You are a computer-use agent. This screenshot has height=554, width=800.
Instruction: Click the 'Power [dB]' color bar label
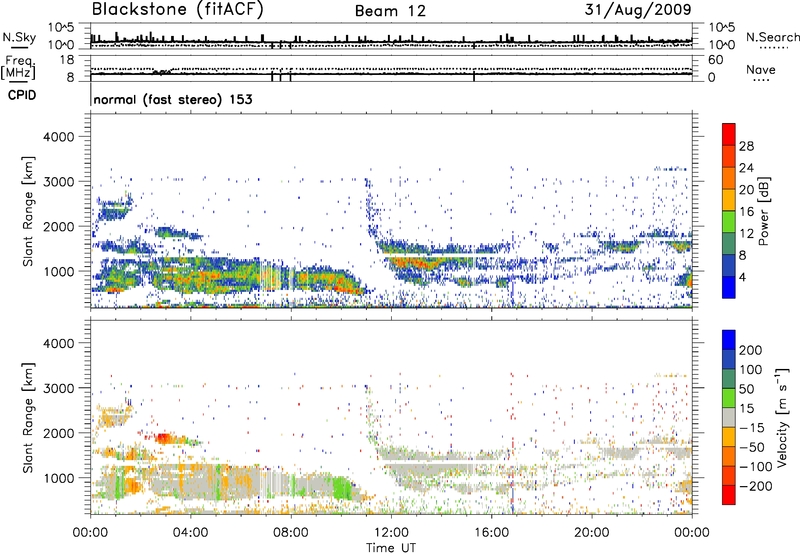pyautogui.click(x=763, y=211)
